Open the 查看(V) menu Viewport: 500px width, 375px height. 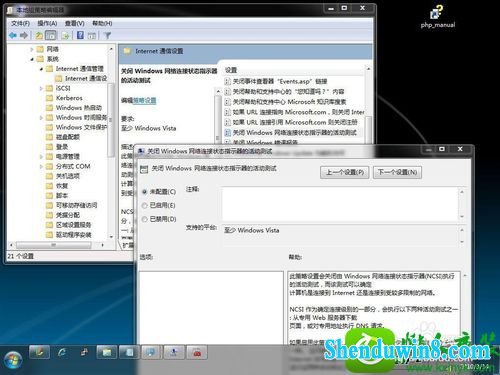[74, 23]
